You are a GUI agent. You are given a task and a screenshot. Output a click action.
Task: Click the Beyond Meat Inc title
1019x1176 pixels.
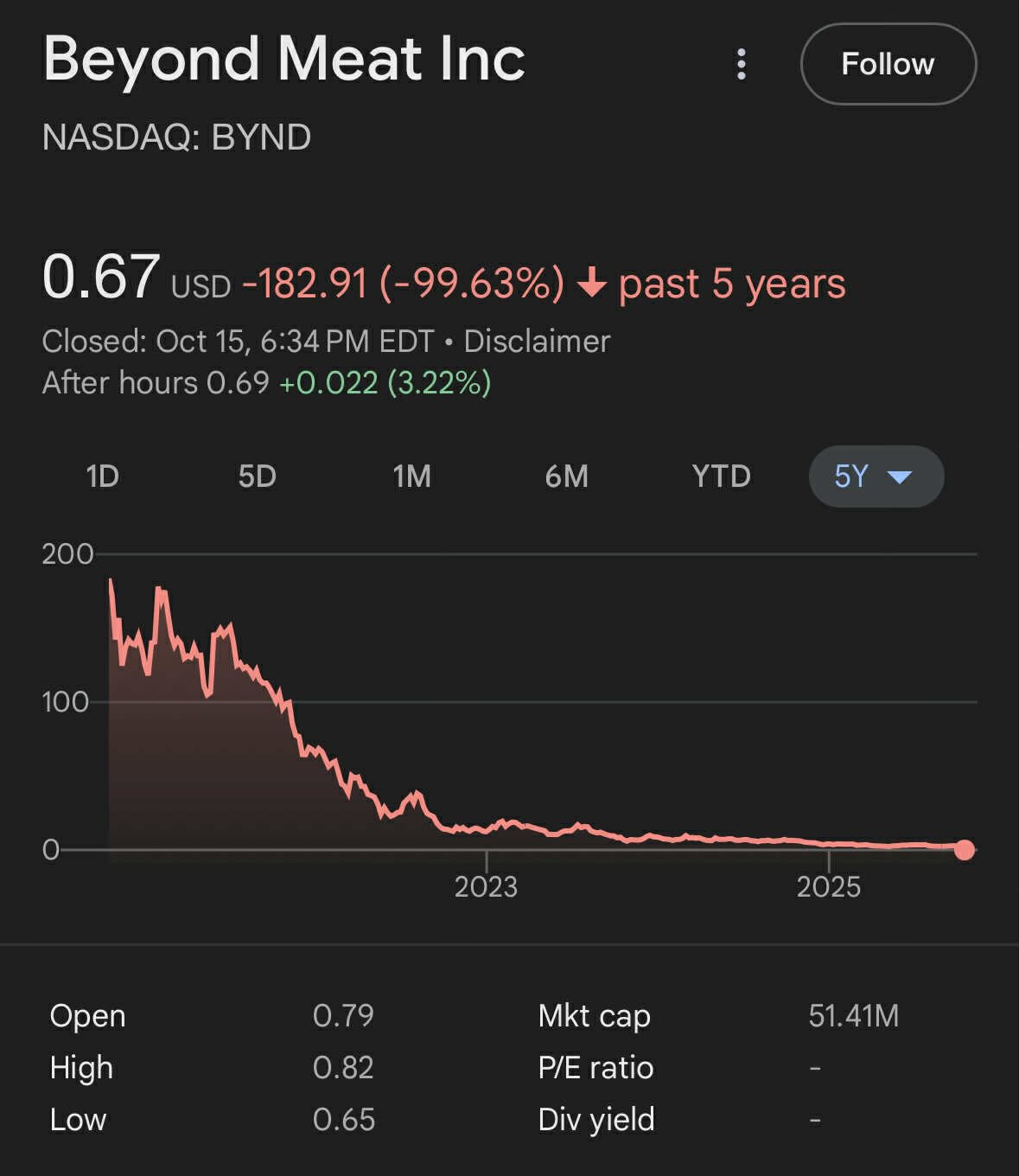[x=283, y=59]
